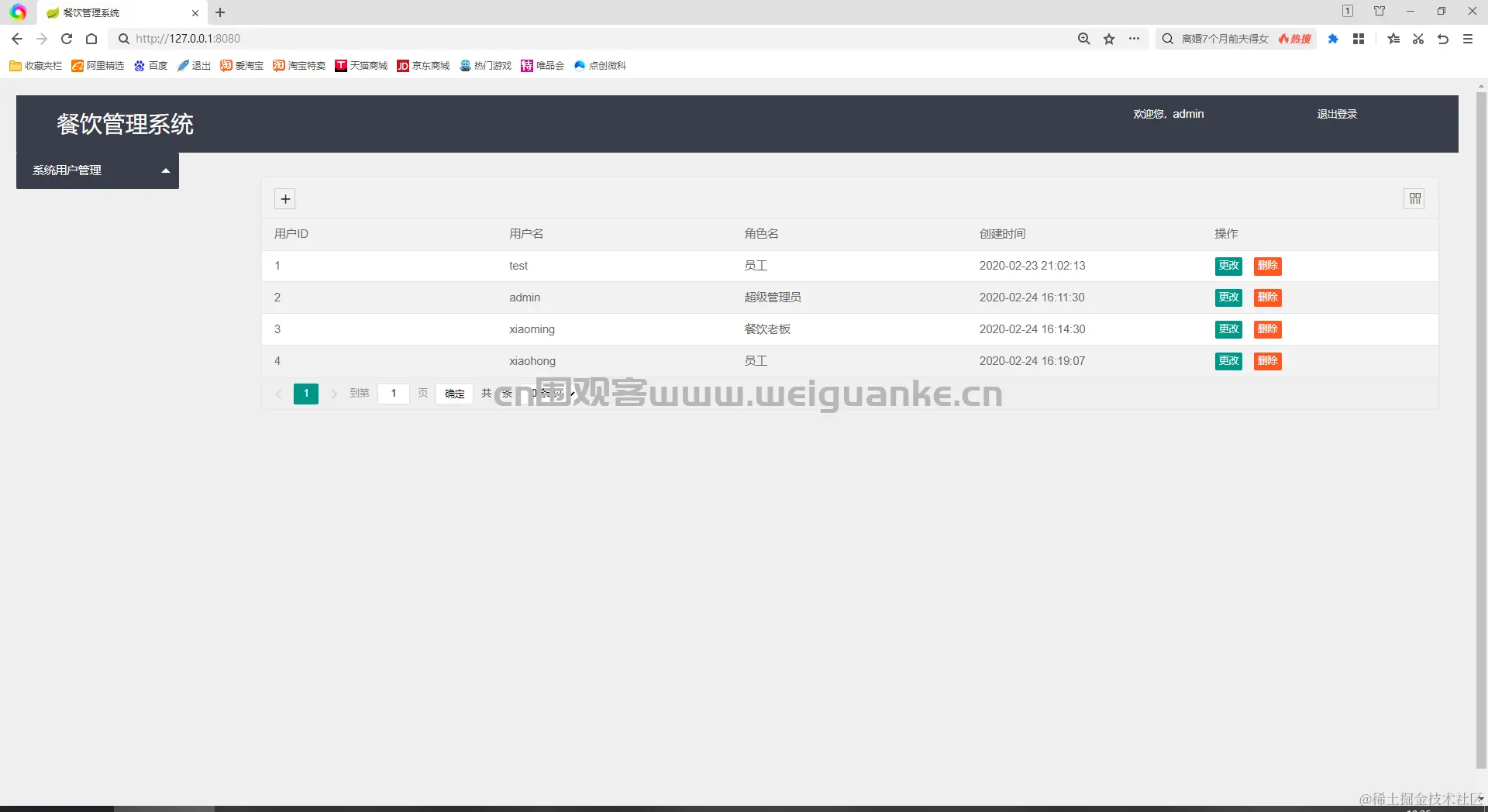Reload the page with refresh icon

coord(67,39)
